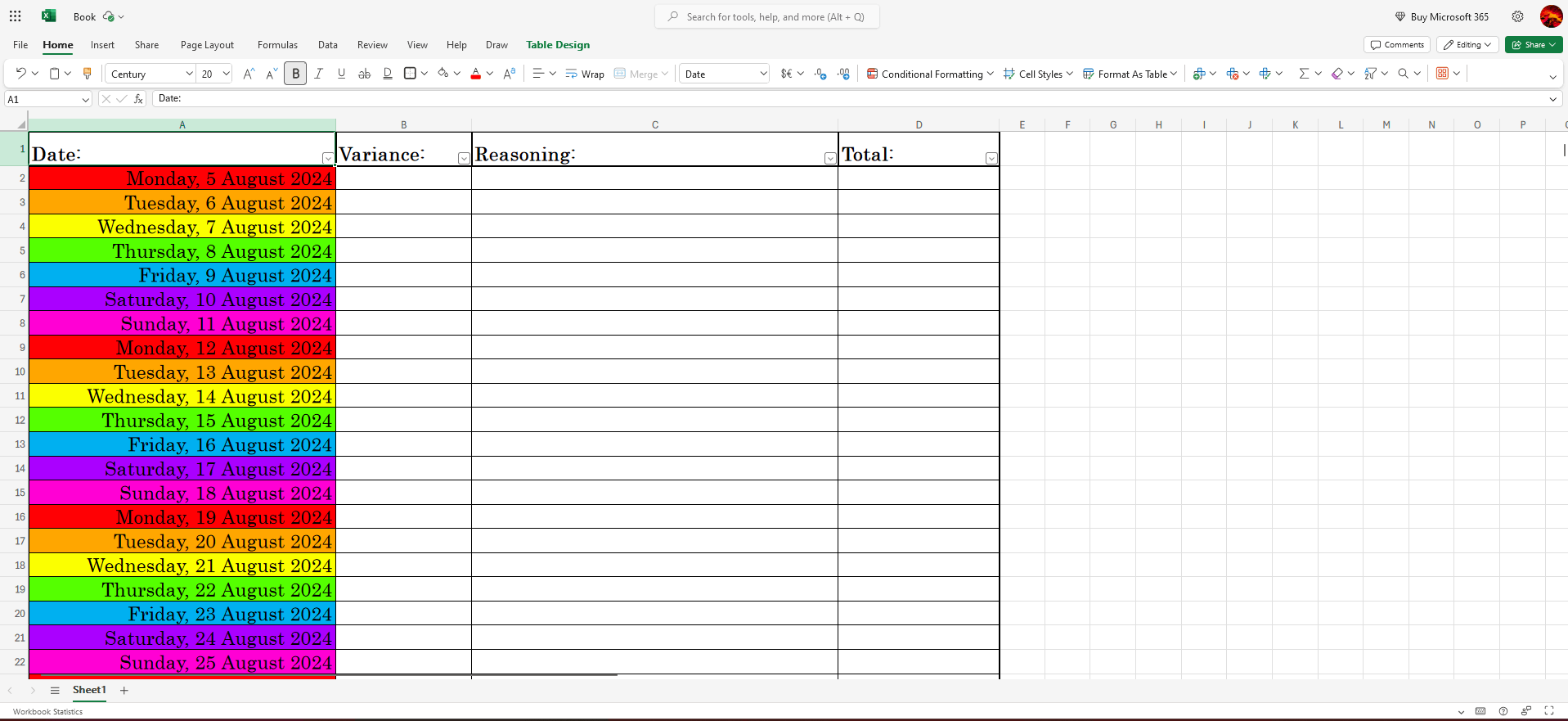Click the user account avatar
Viewport: 1568px width, 721px height.
tap(1551, 16)
